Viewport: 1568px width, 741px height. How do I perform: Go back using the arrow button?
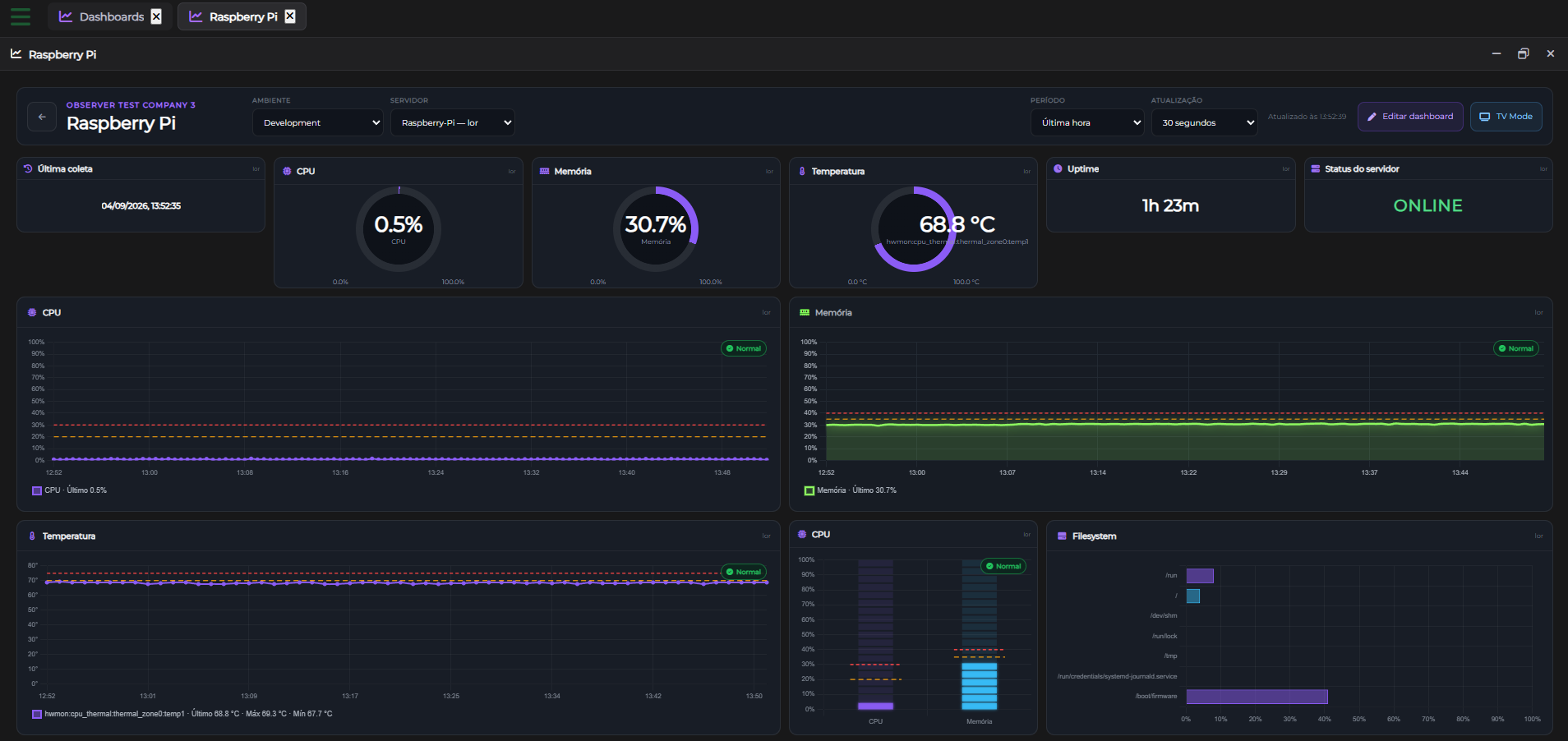click(42, 117)
